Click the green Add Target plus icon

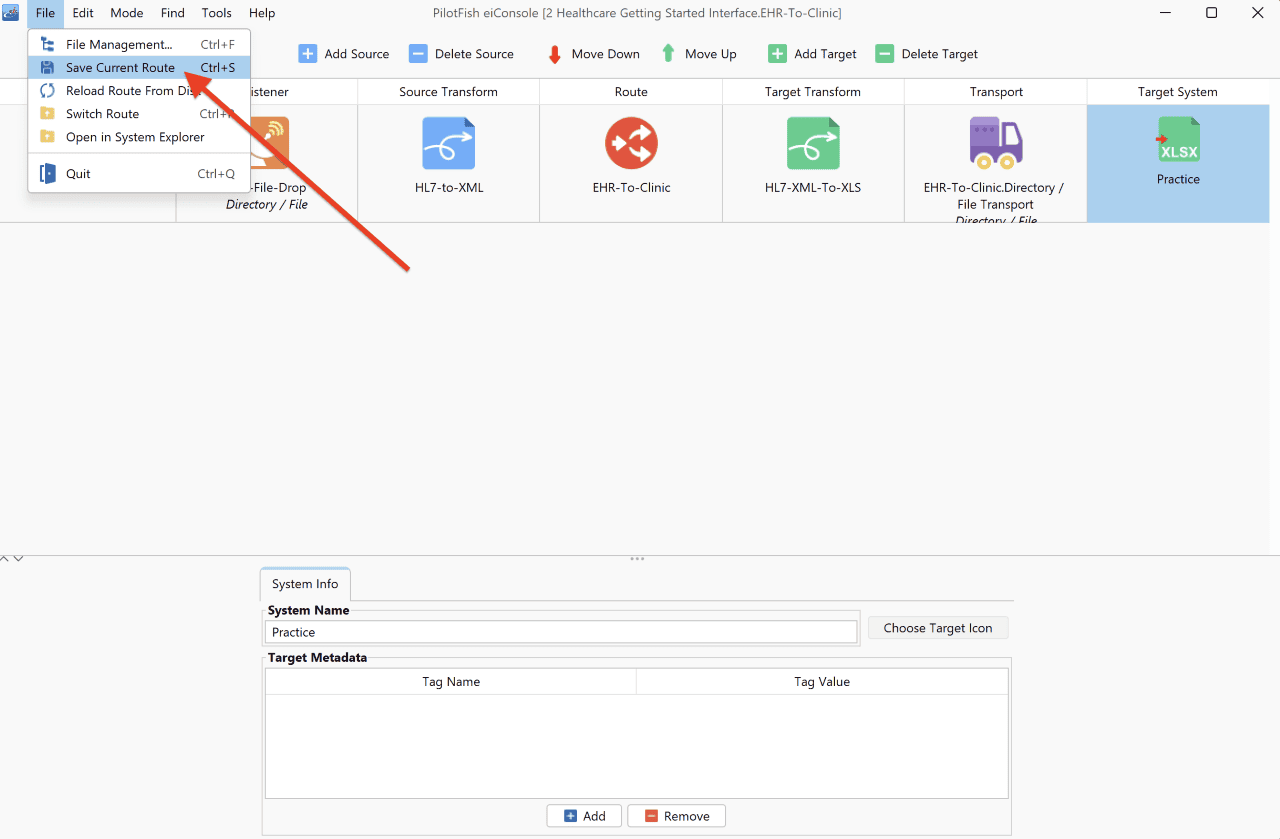coord(777,54)
